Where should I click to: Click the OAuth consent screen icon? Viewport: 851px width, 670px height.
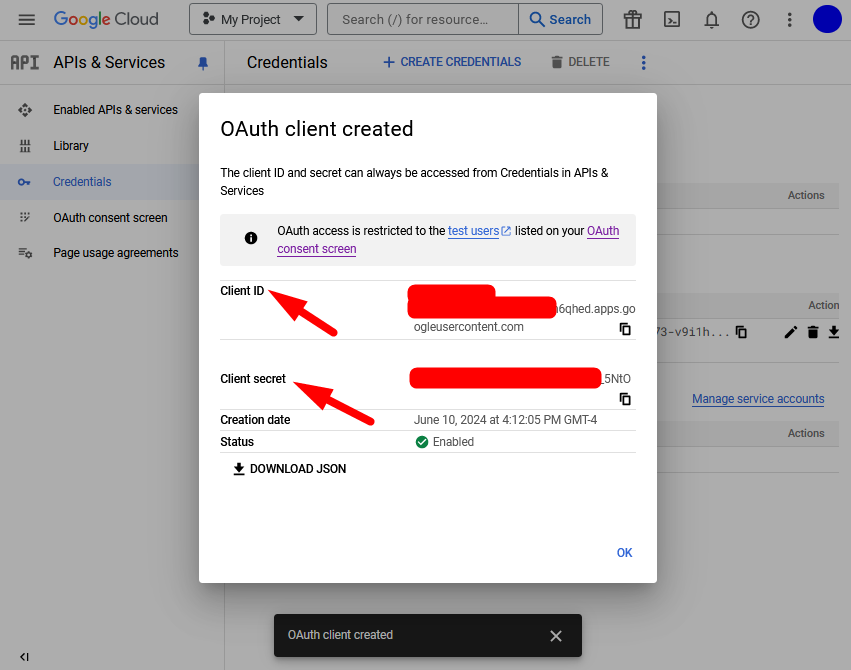(x=25, y=217)
